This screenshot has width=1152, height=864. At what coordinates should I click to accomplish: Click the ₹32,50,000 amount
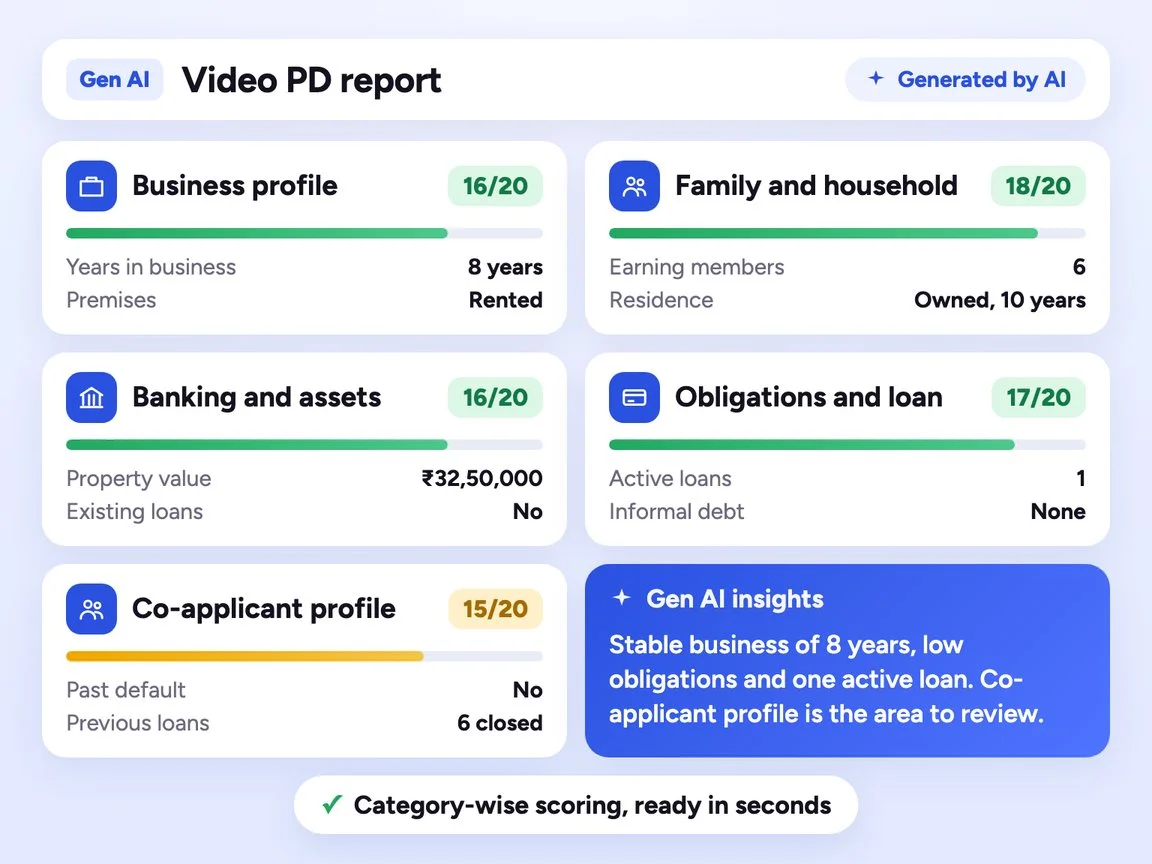(x=482, y=478)
